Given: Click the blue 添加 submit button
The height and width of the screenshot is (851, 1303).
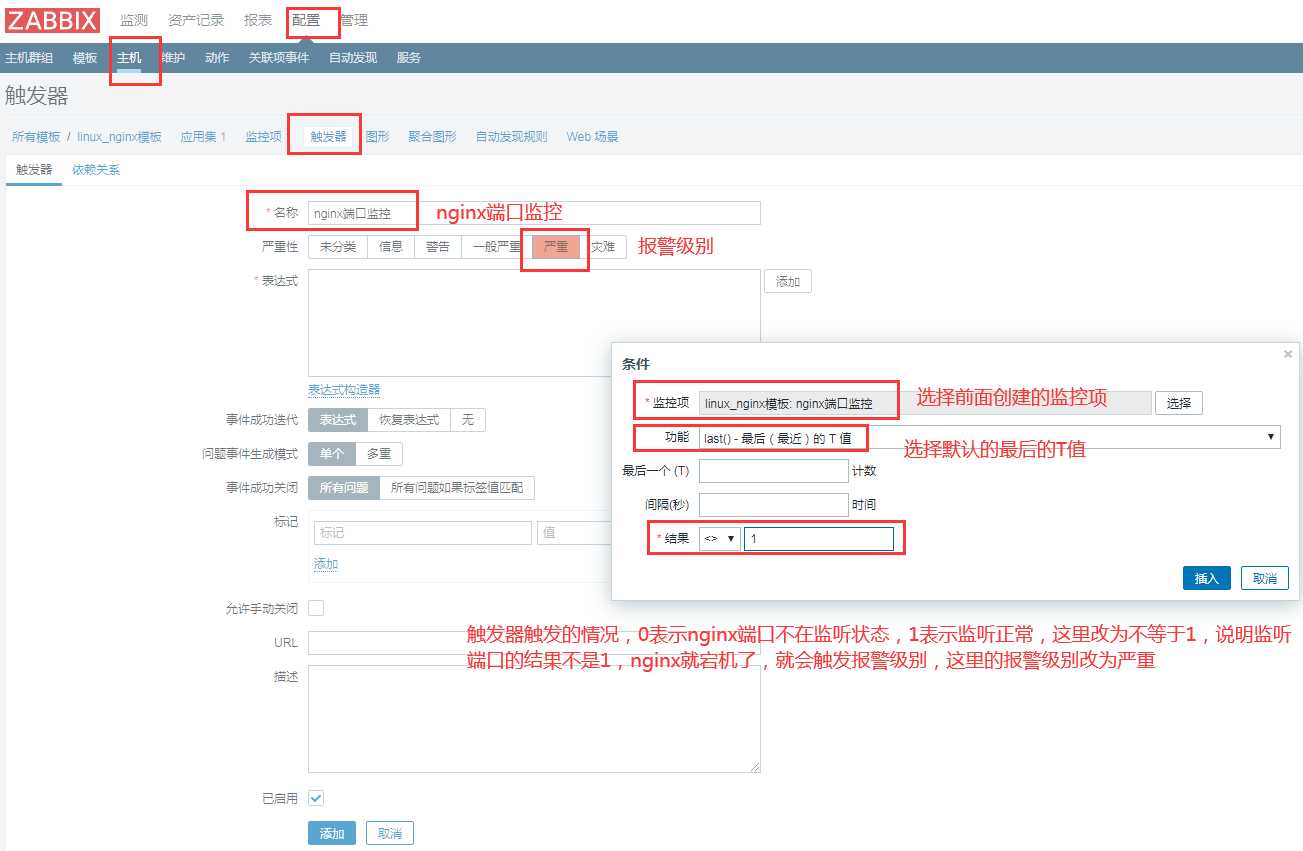Looking at the screenshot, I should click(332, 833).
